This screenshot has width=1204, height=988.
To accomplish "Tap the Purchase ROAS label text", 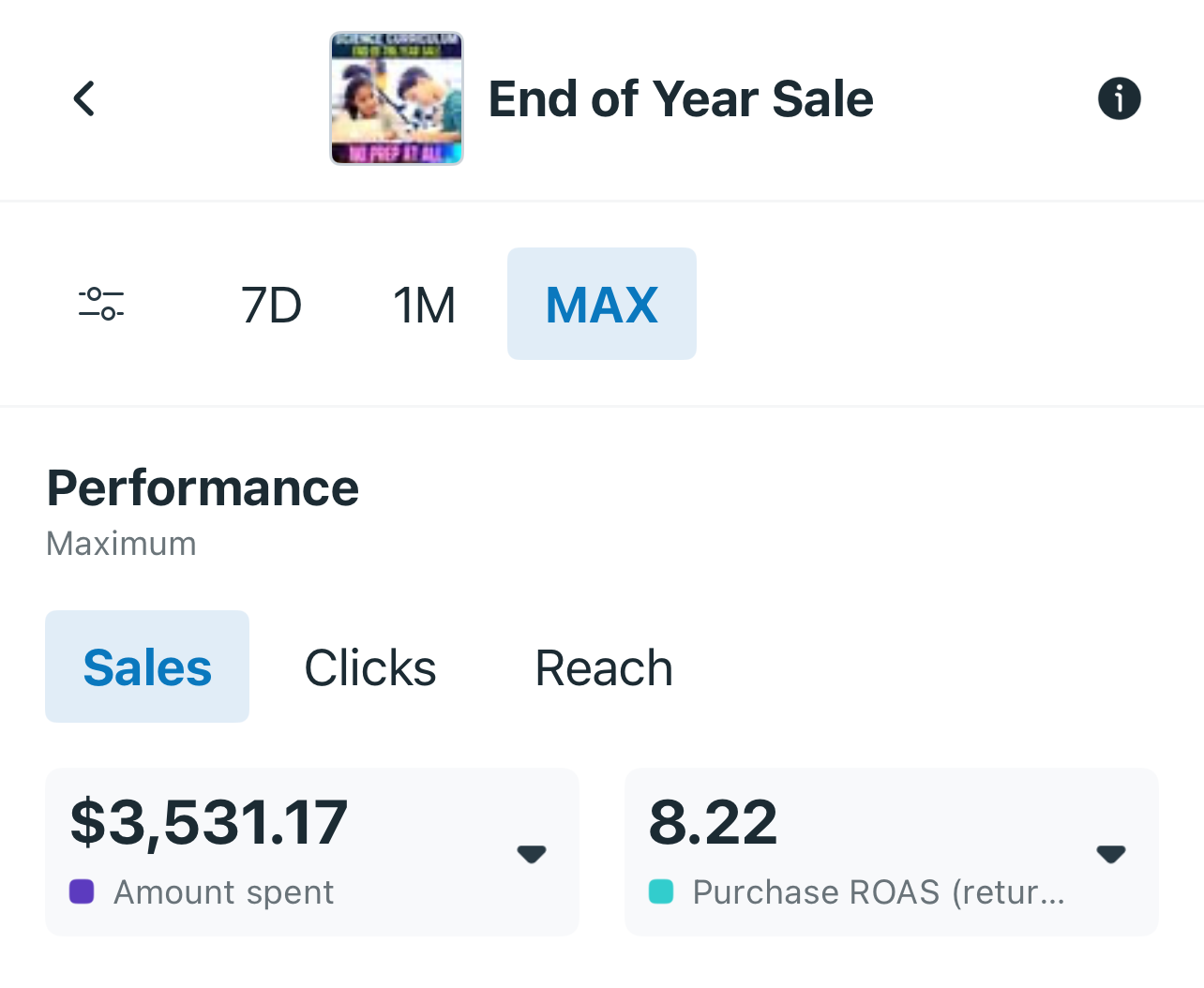I will click(879, 892).
